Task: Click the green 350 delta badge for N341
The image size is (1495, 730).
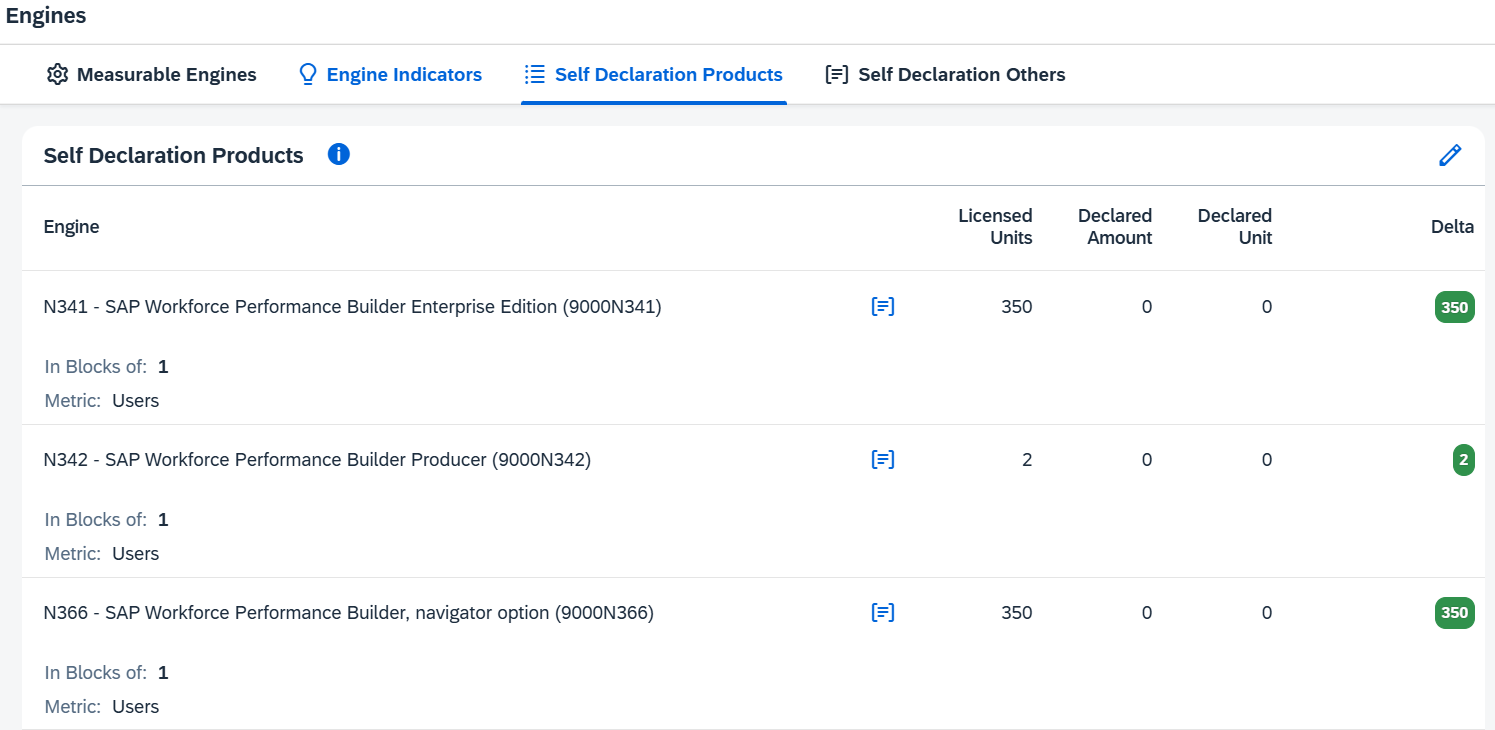Action: 1454,307
